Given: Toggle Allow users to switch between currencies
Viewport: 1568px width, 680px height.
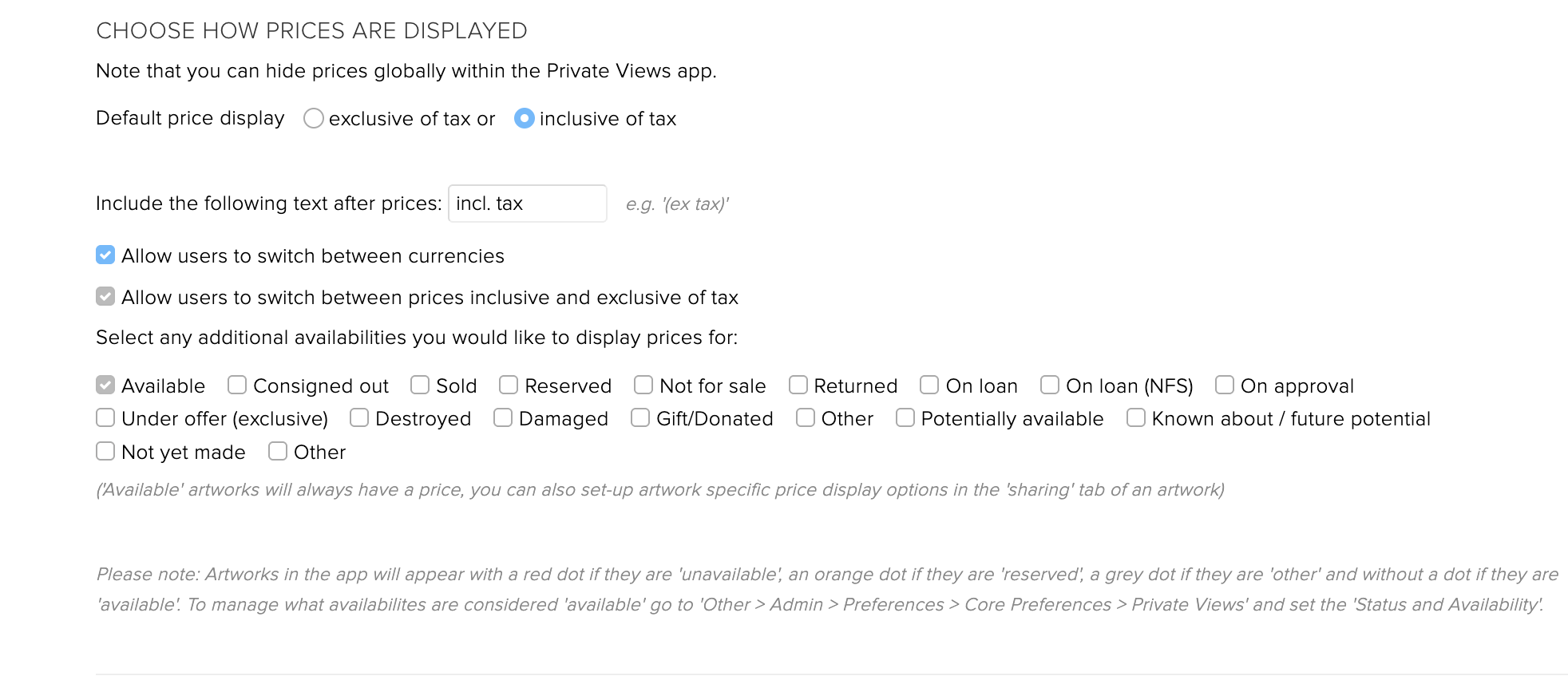Looking at the screenshot, I should 105,255.
